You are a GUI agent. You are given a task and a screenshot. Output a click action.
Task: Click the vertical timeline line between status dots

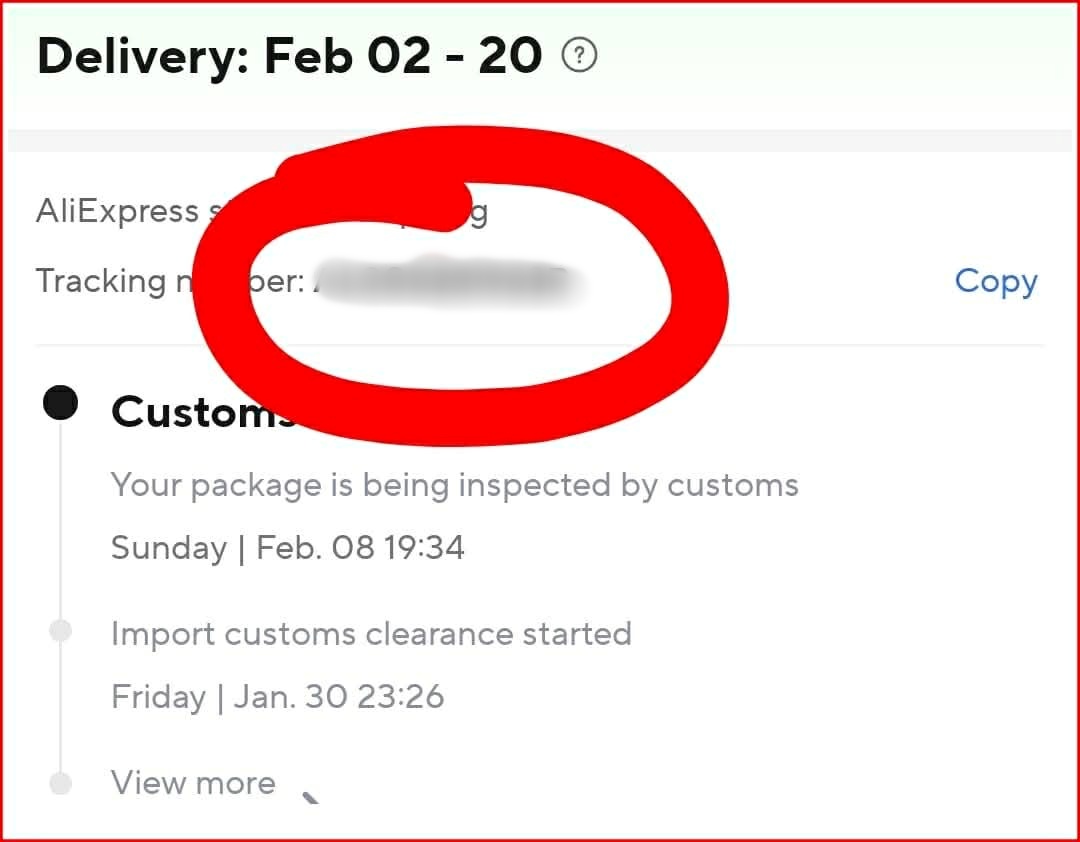(x=61, y=520)
